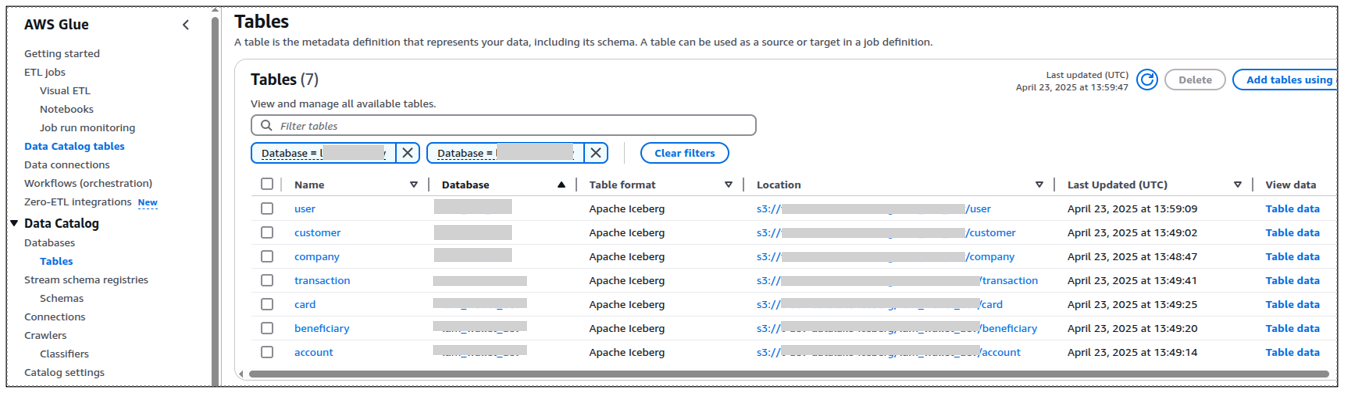
Task: View Table data for user row
Action: click(x=1292, y=209)
